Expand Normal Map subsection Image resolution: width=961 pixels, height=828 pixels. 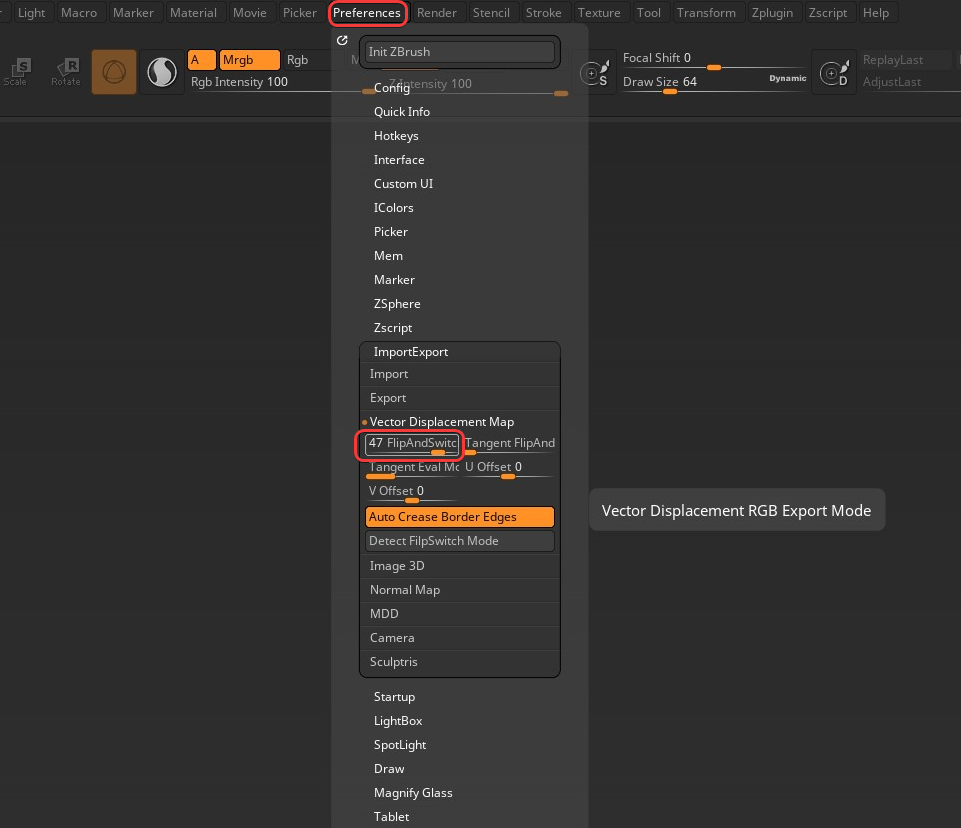[405, 590]
